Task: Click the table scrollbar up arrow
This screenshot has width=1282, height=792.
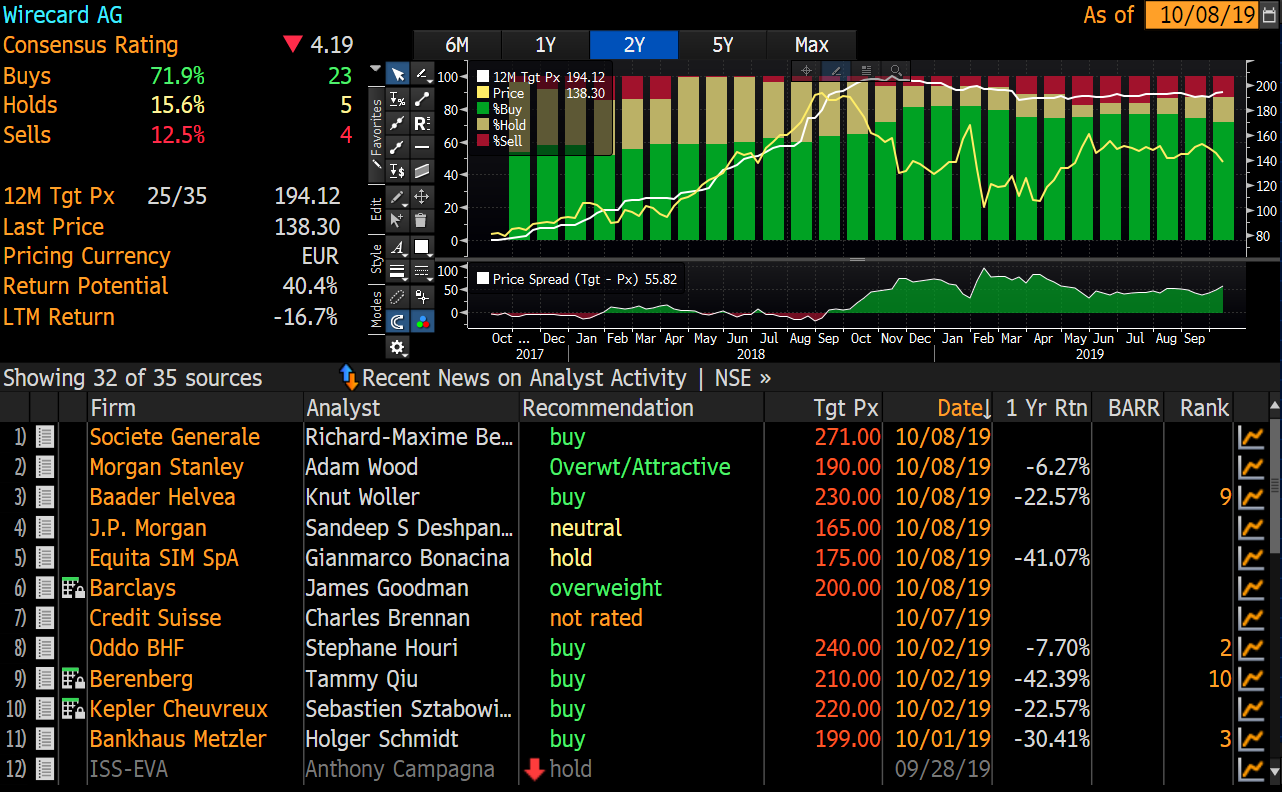Action: tap(1274, 406)
